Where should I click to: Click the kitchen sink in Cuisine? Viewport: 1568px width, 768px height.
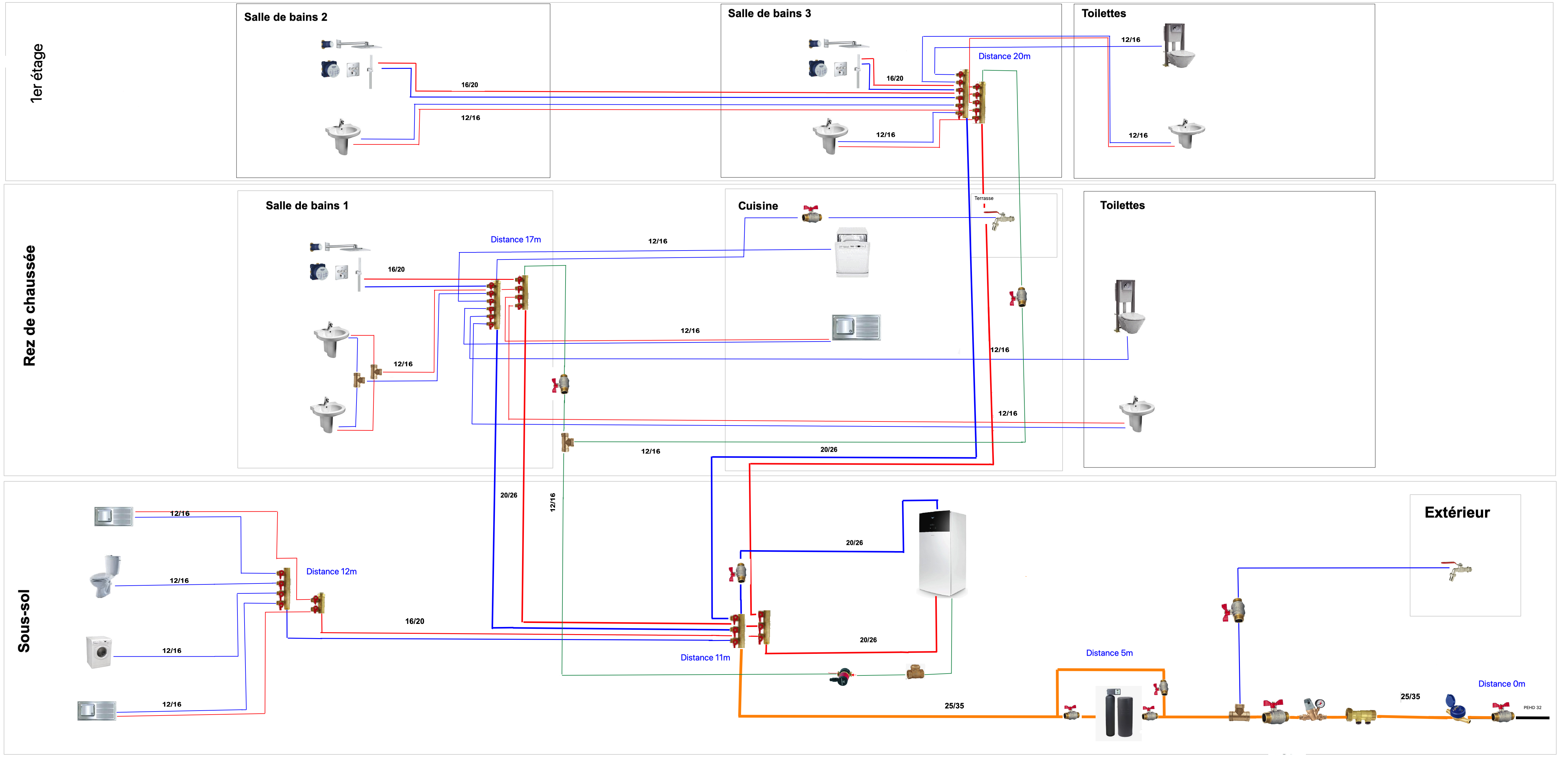[x=856, y=327]
